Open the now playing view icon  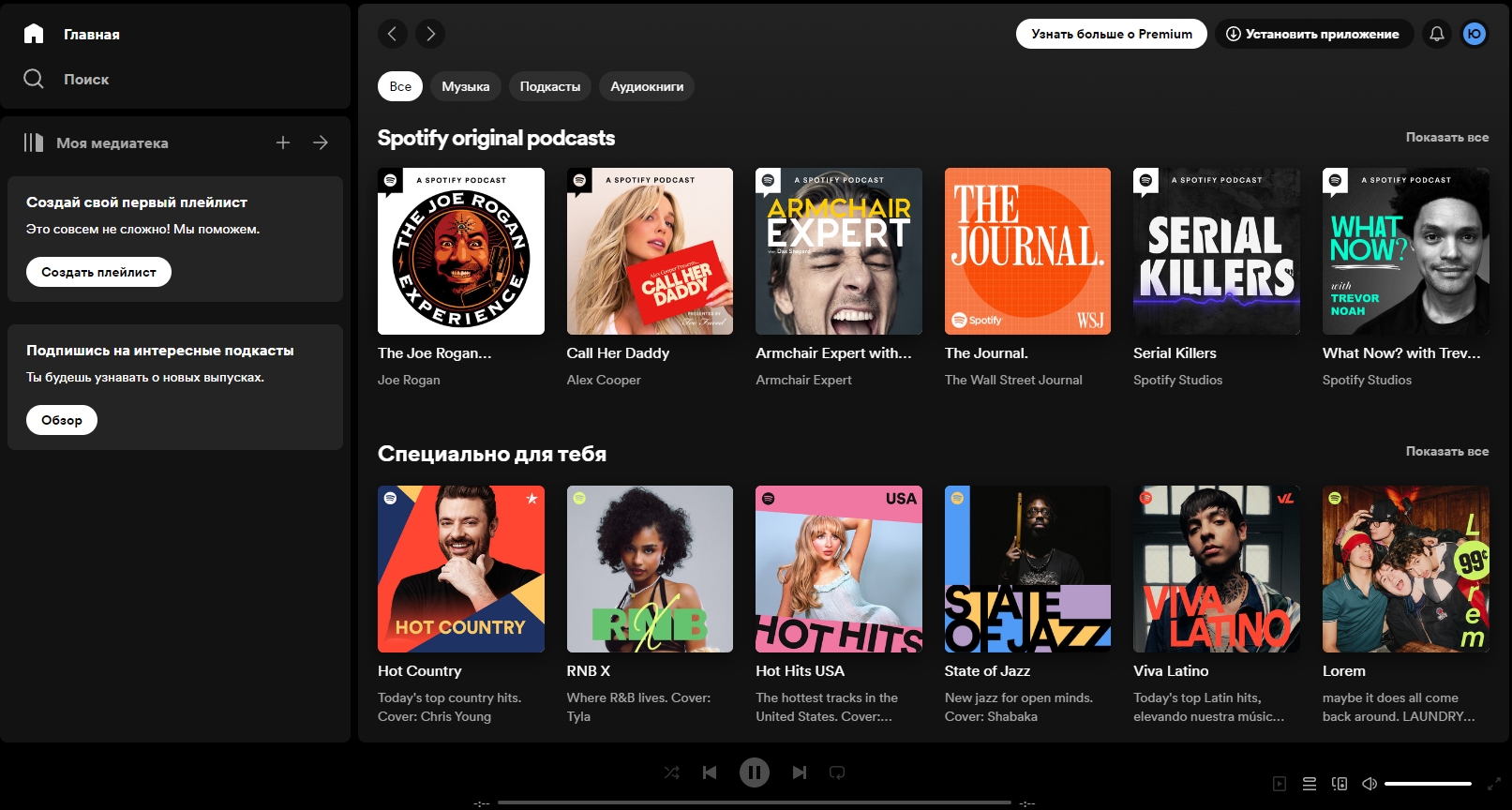tap(1280, 784)
